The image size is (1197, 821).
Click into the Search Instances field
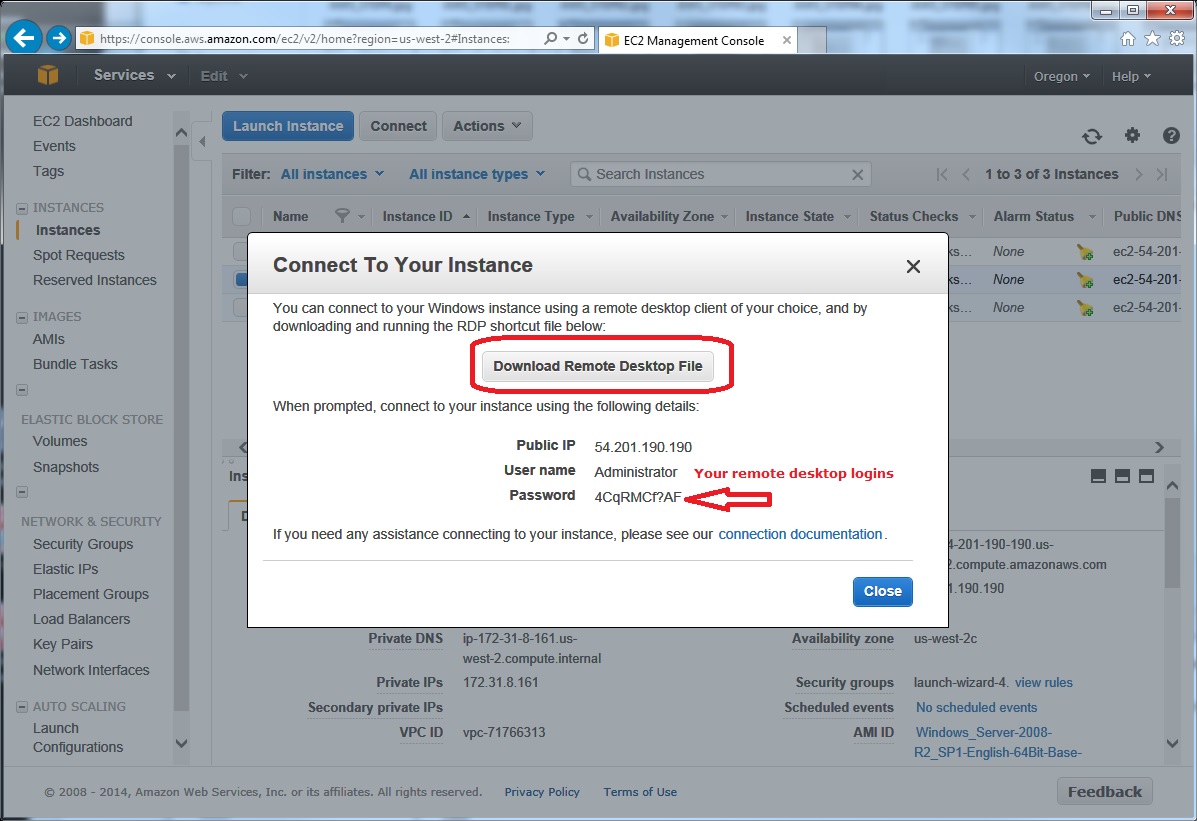[x=721, y=174]
